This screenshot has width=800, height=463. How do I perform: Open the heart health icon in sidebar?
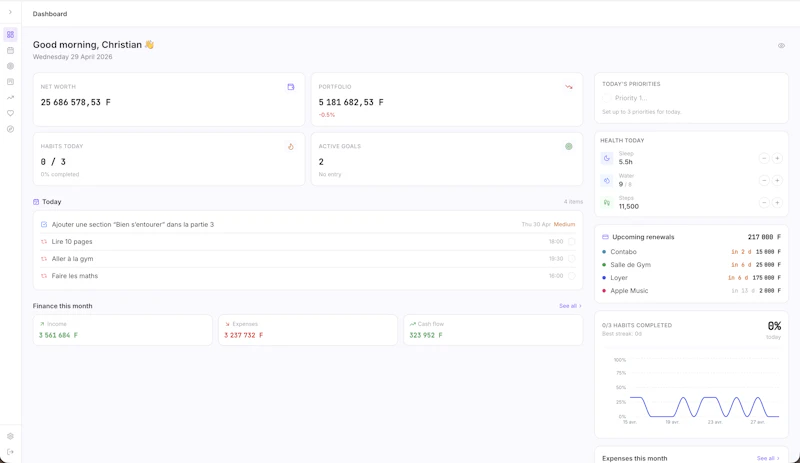10,113
